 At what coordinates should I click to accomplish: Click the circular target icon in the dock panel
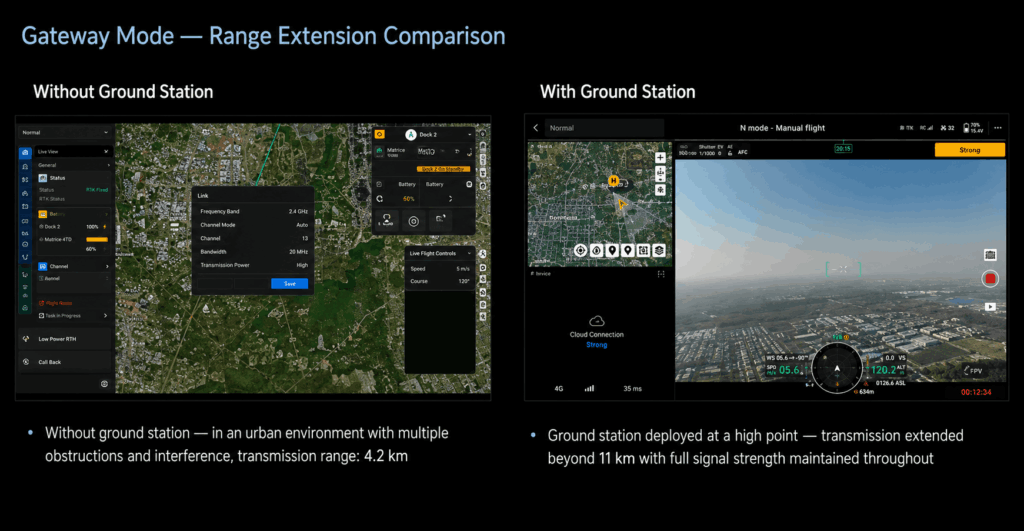point(413,221)
